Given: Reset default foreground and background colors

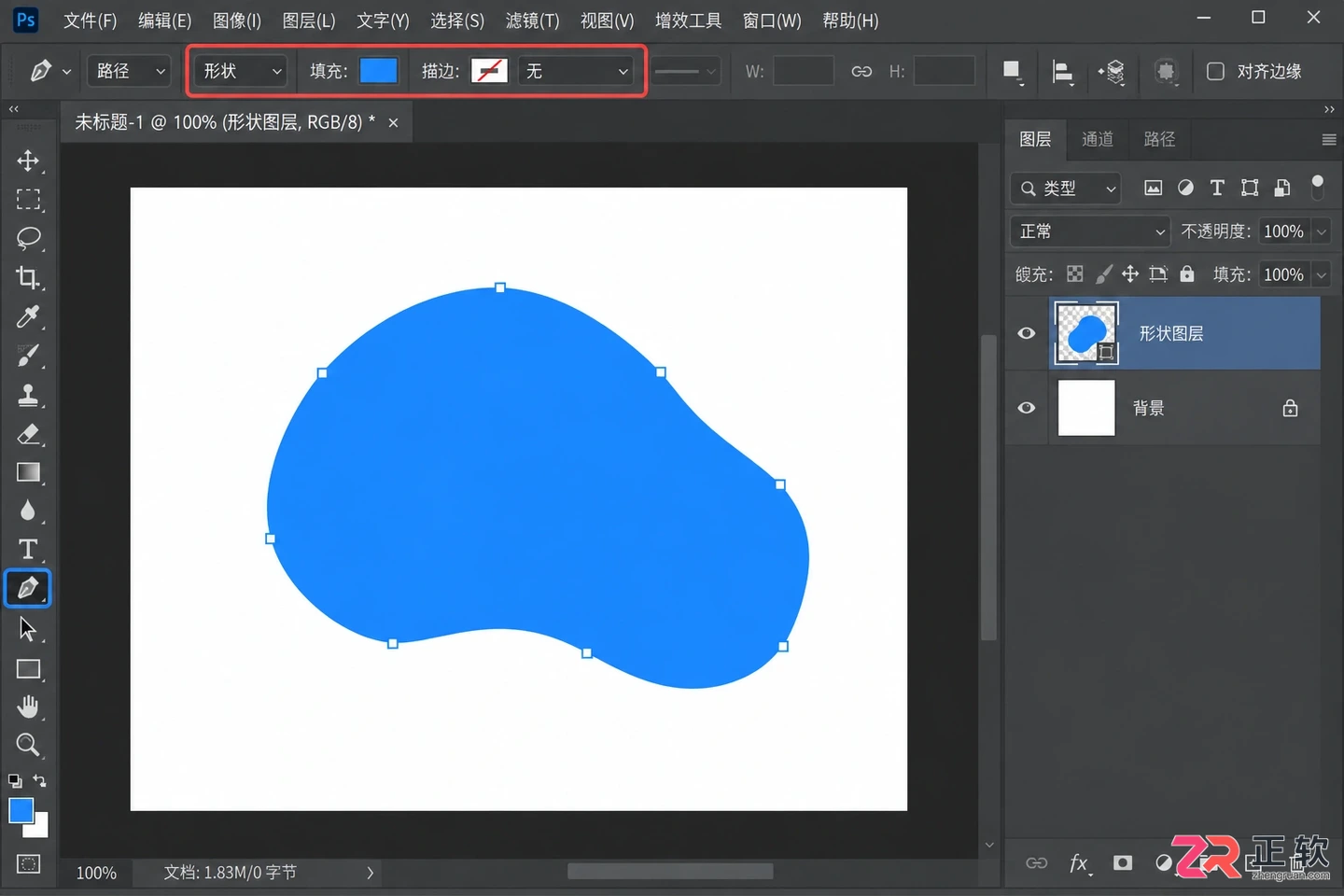Looking at the screenshot, I should 15,780.
